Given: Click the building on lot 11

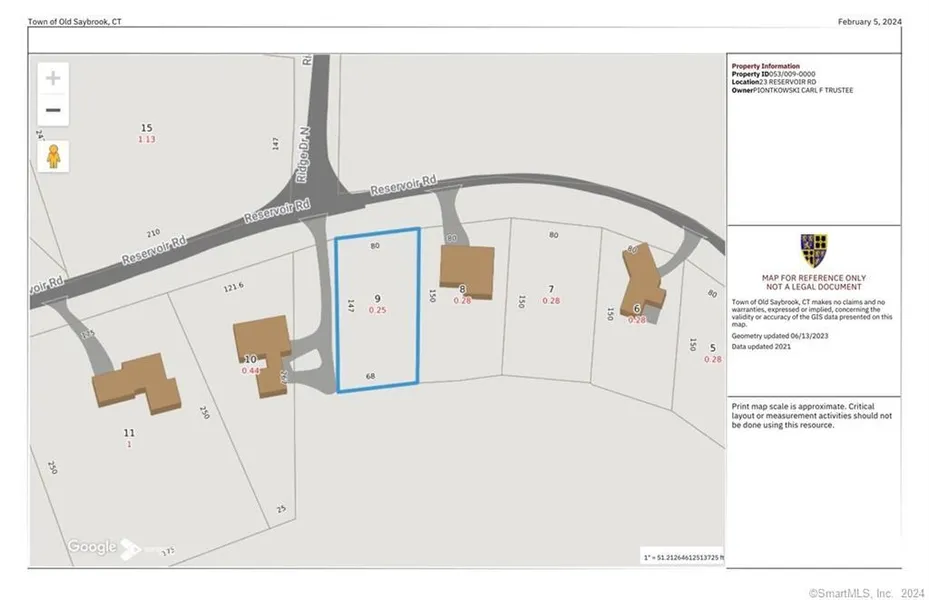Looking at the screenshot, I should pos(135,381).
